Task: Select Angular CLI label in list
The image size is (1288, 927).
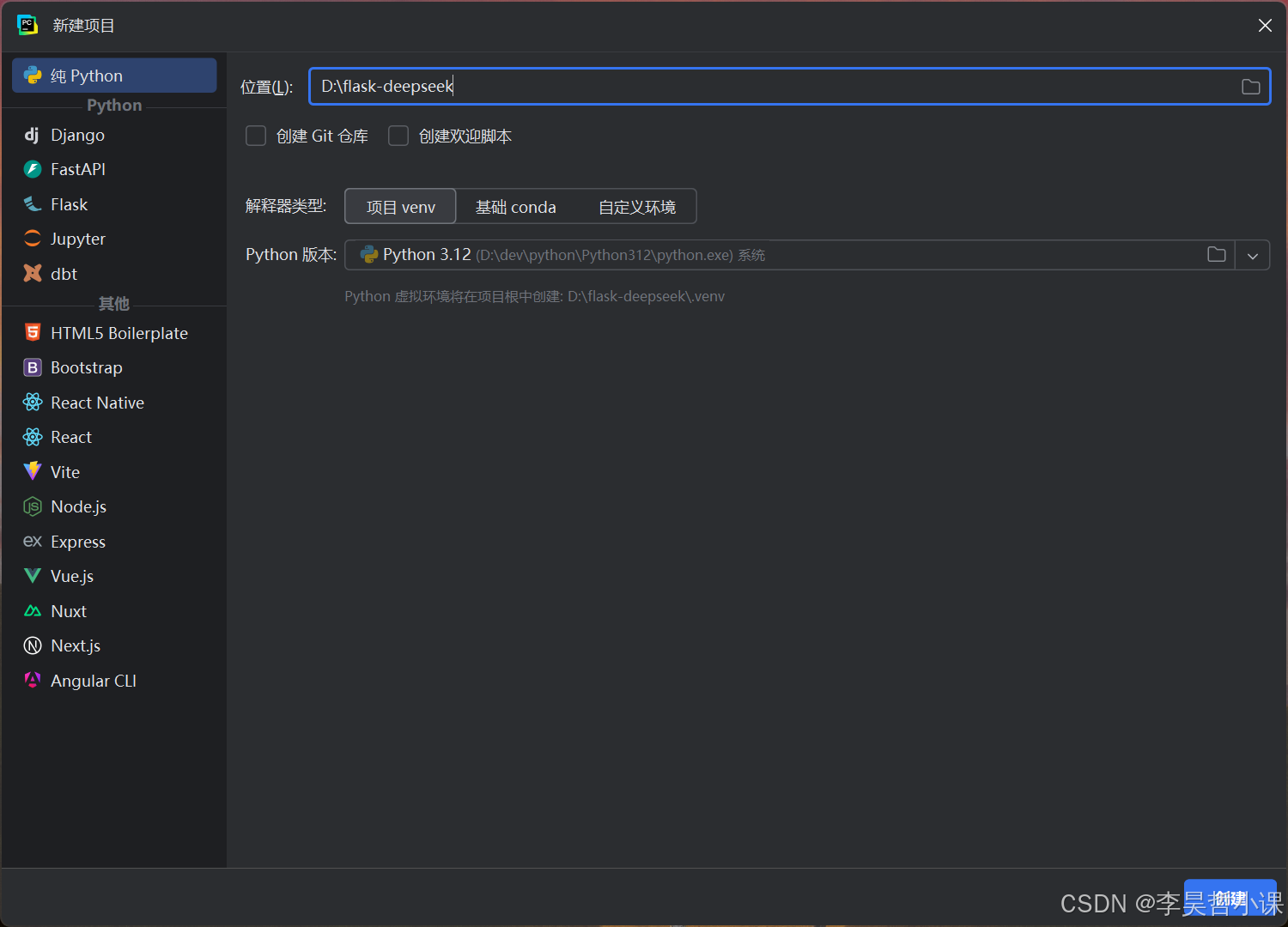Action: 94,681
